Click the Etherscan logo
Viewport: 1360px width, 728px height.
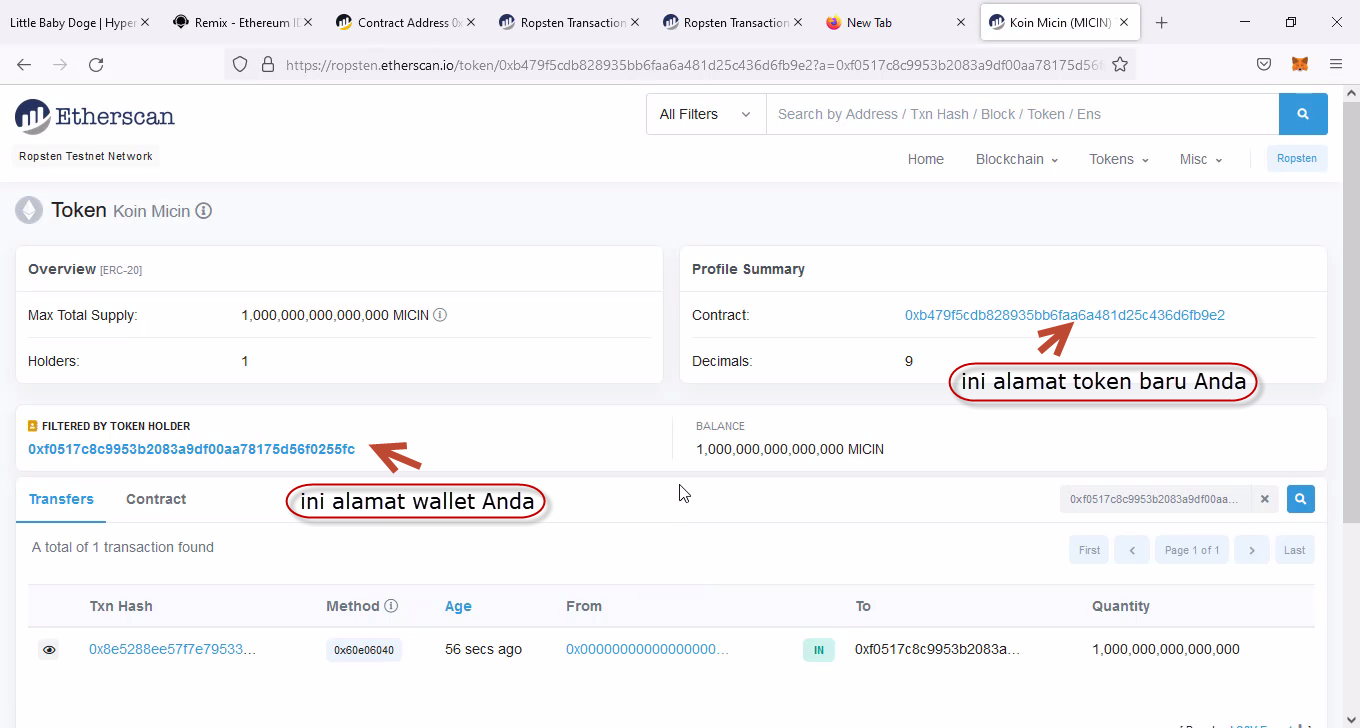(x=95, y=116)
